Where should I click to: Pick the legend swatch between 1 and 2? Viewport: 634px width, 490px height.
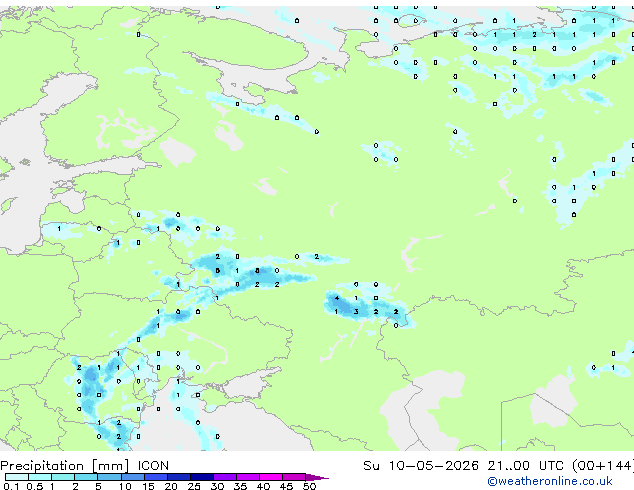click(x=63, y=477)
